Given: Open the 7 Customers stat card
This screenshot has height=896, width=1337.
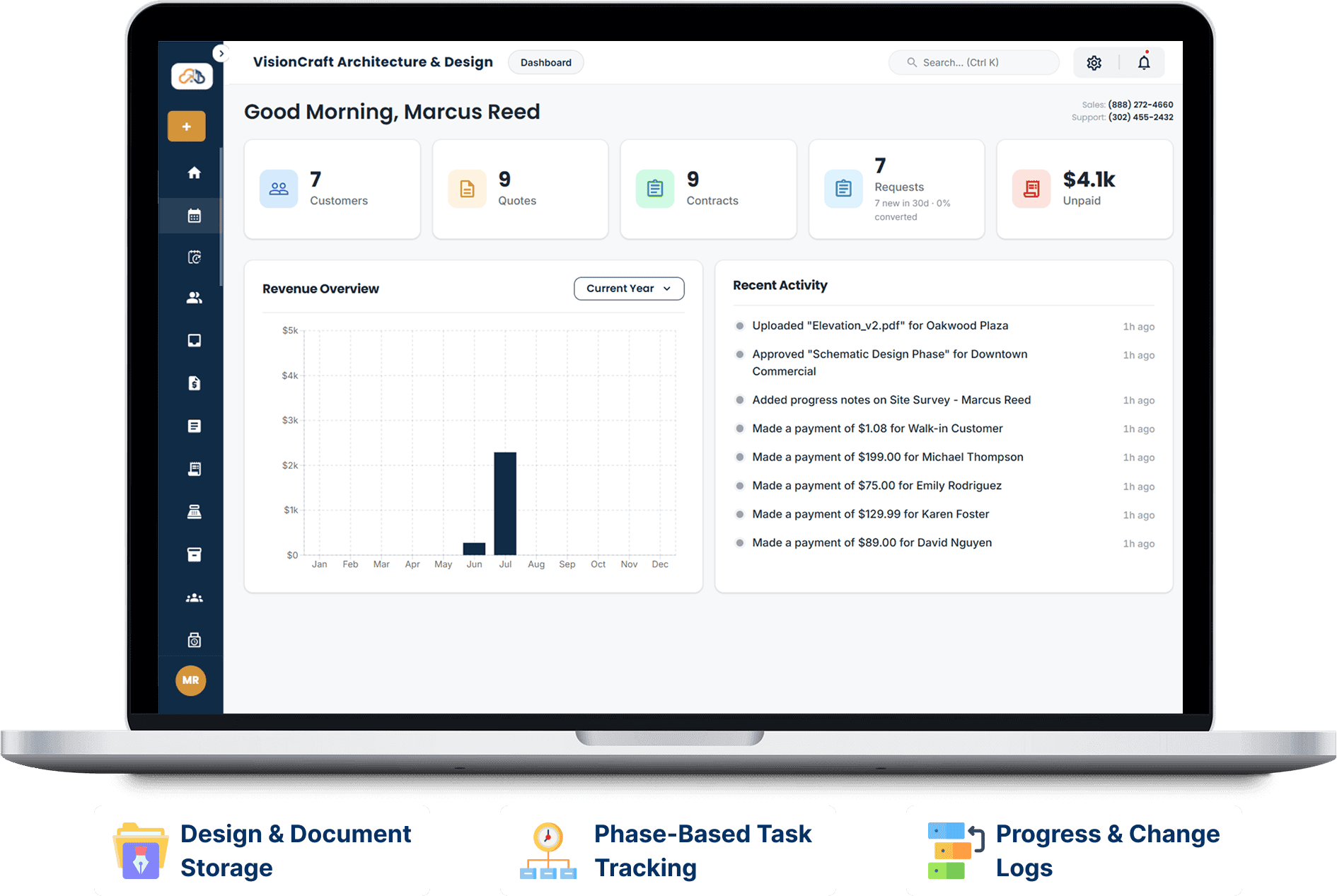Looking at the screenshot, I should click(332, 189).
